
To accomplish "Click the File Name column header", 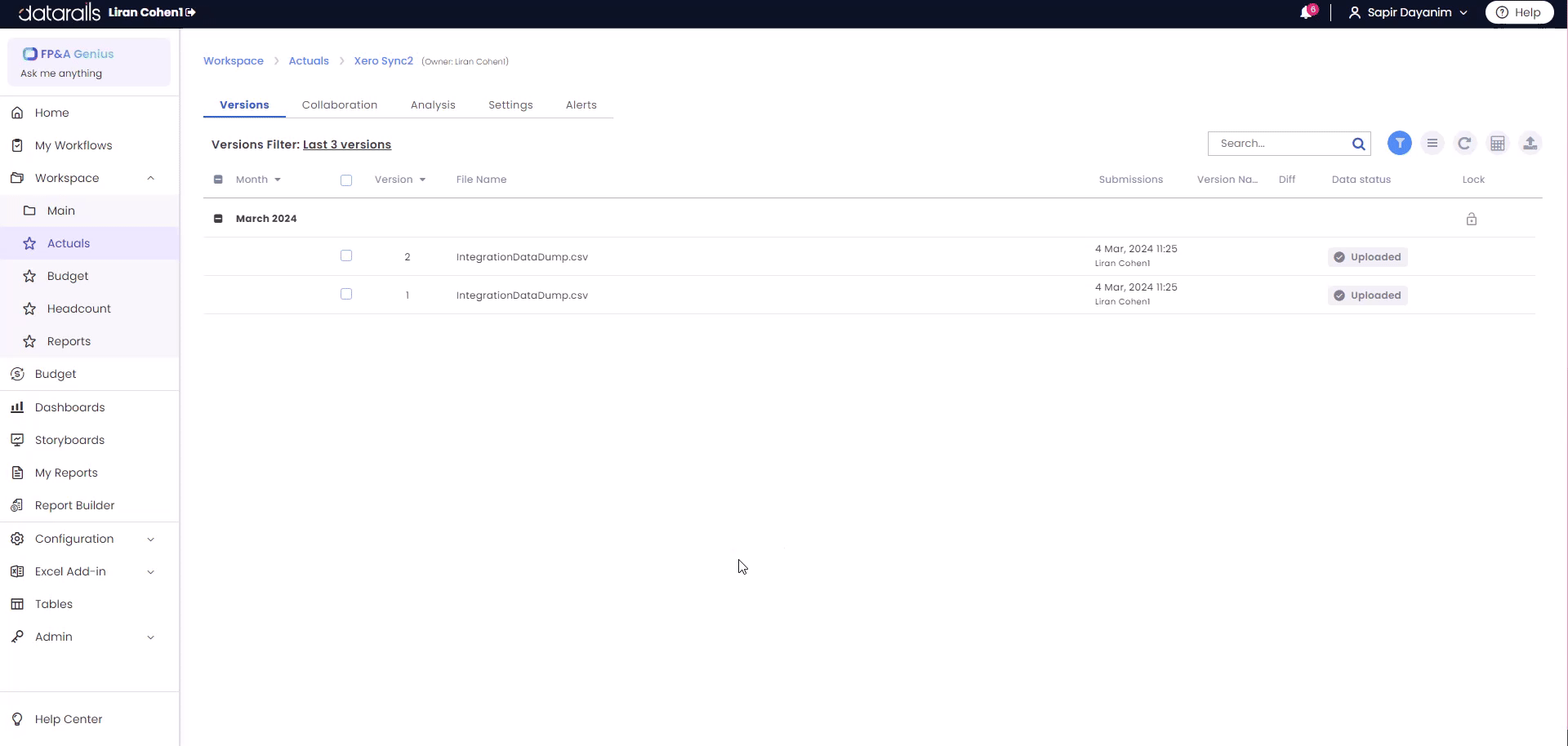I will (481, 180).
